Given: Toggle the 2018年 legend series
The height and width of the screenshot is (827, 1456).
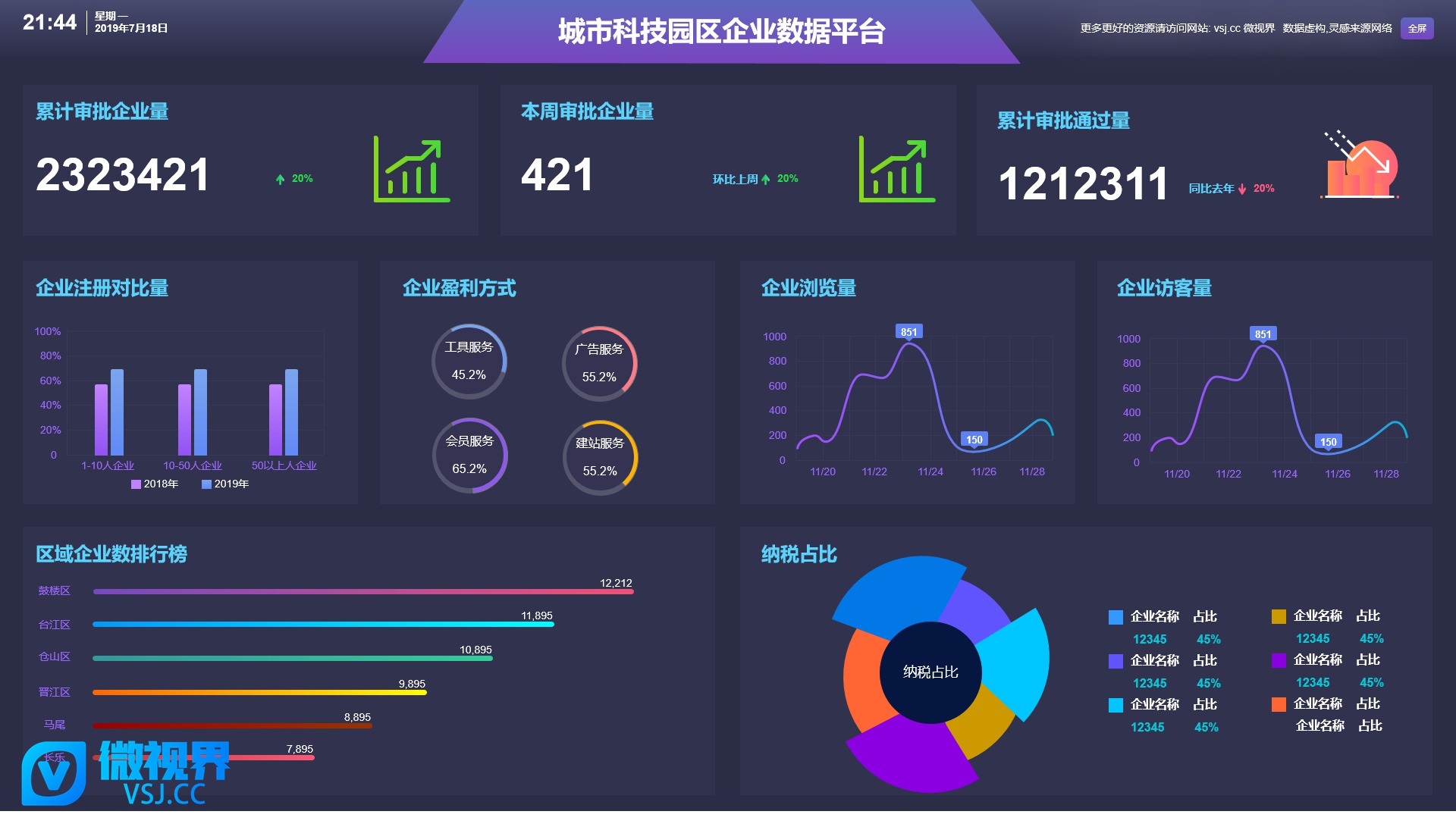Looking at the screenshot, I should (155, 484).
